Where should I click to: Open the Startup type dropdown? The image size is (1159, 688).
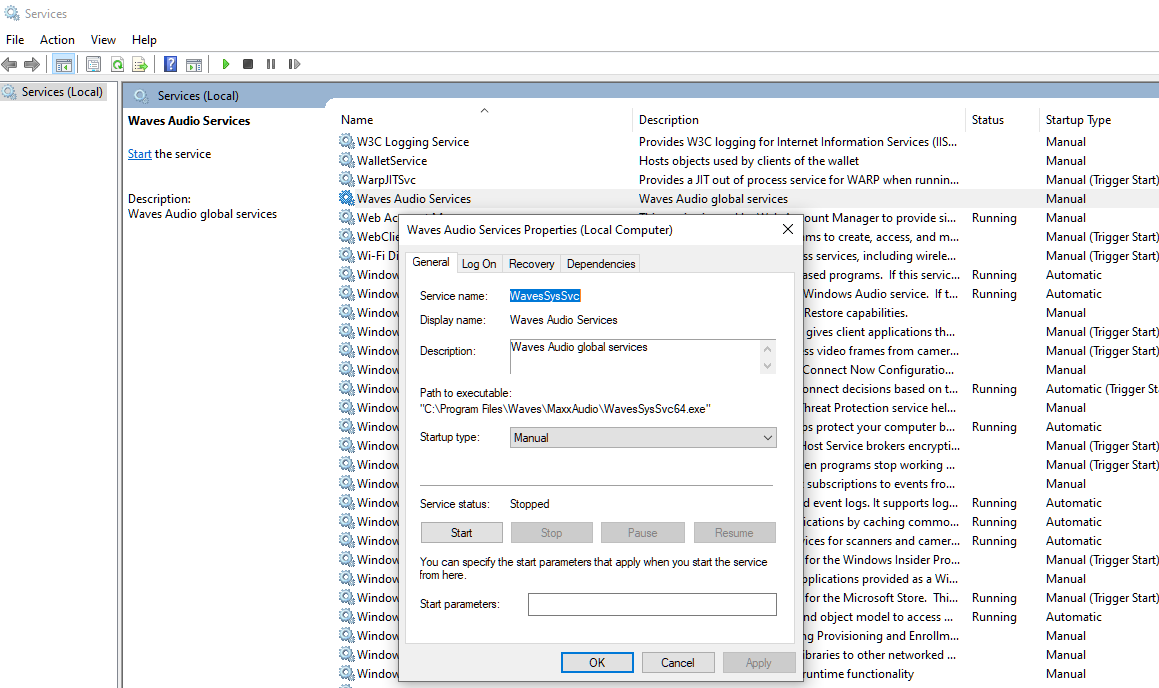pos(642,438)
